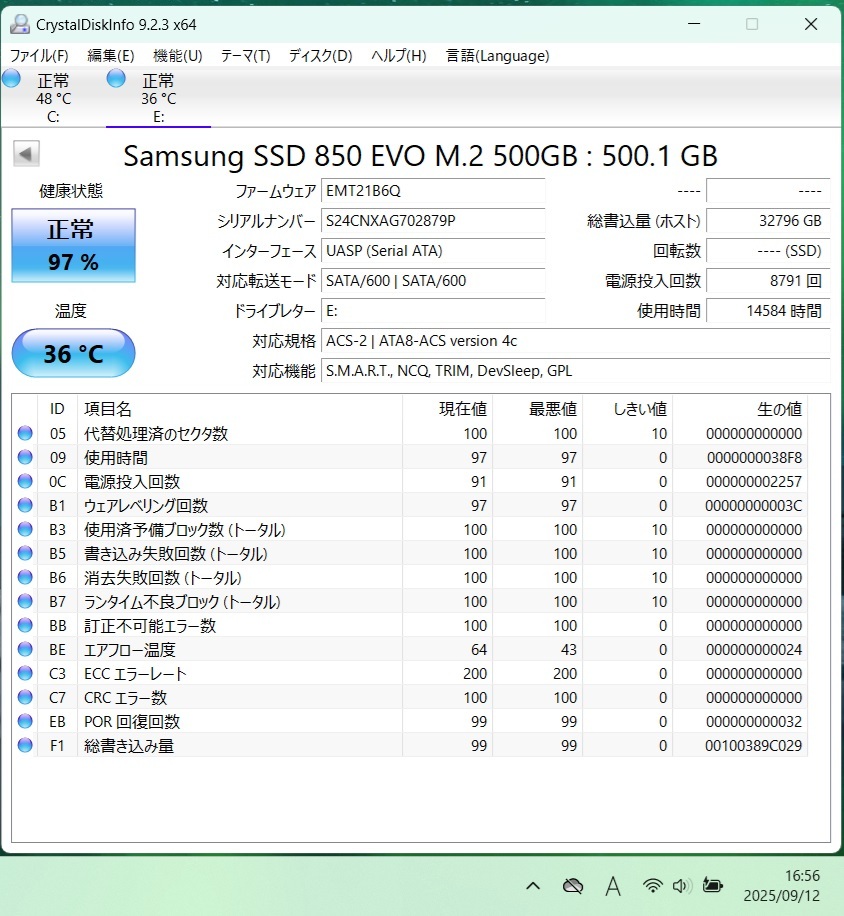Click status circle for attribute B1
Image resolution: width=844 pixels, height=916 pixels.
(x=25, y=505)
